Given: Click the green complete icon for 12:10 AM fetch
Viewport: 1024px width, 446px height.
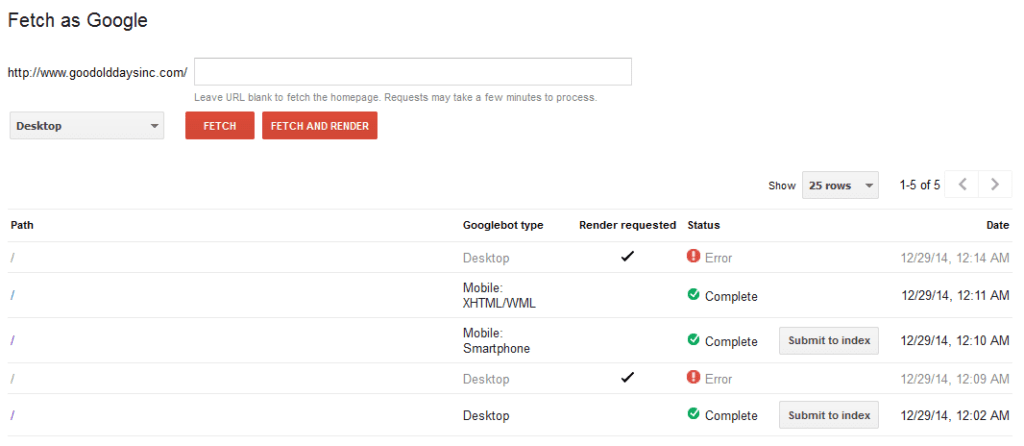Looking at the screenshot, I should 694,340.
